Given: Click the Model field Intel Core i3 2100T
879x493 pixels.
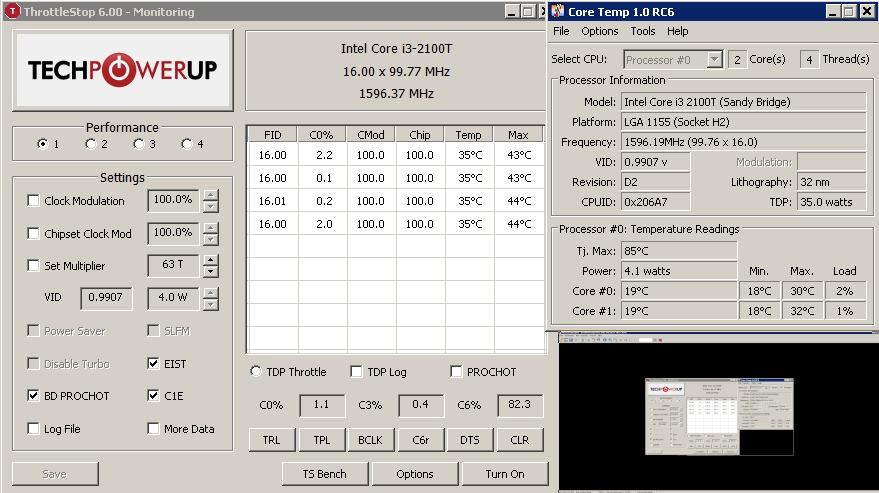Looking at the screenshot, I should [x=743, y=102].
